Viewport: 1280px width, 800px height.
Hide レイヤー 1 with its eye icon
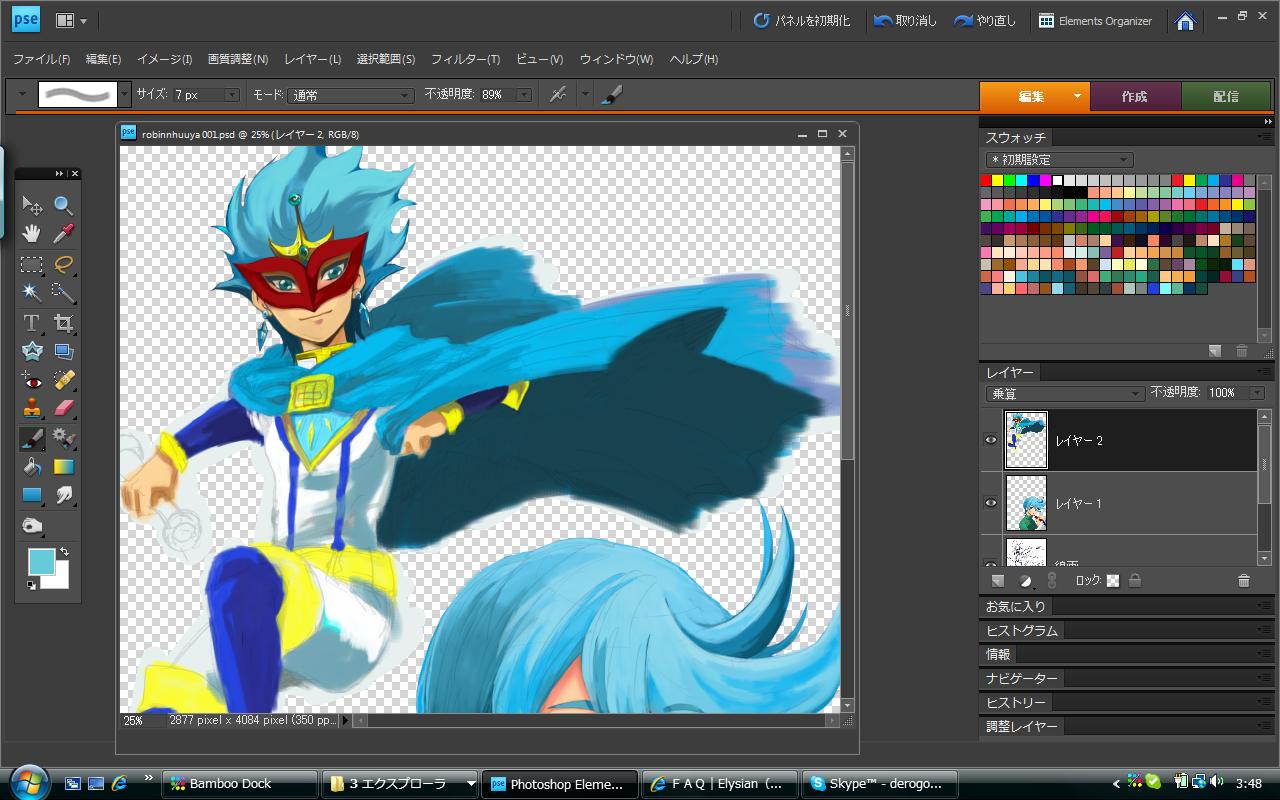991,503
